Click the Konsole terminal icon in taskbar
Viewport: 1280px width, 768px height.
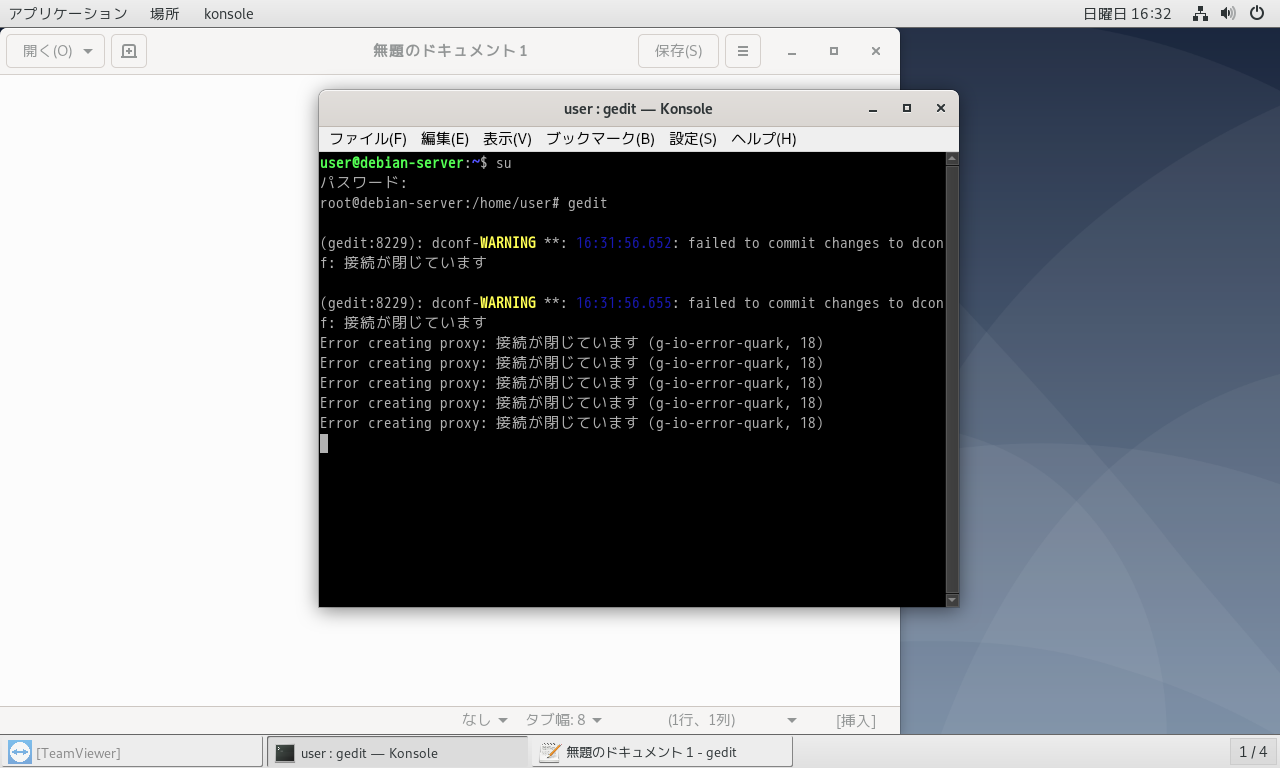click(x=285, y=752)
